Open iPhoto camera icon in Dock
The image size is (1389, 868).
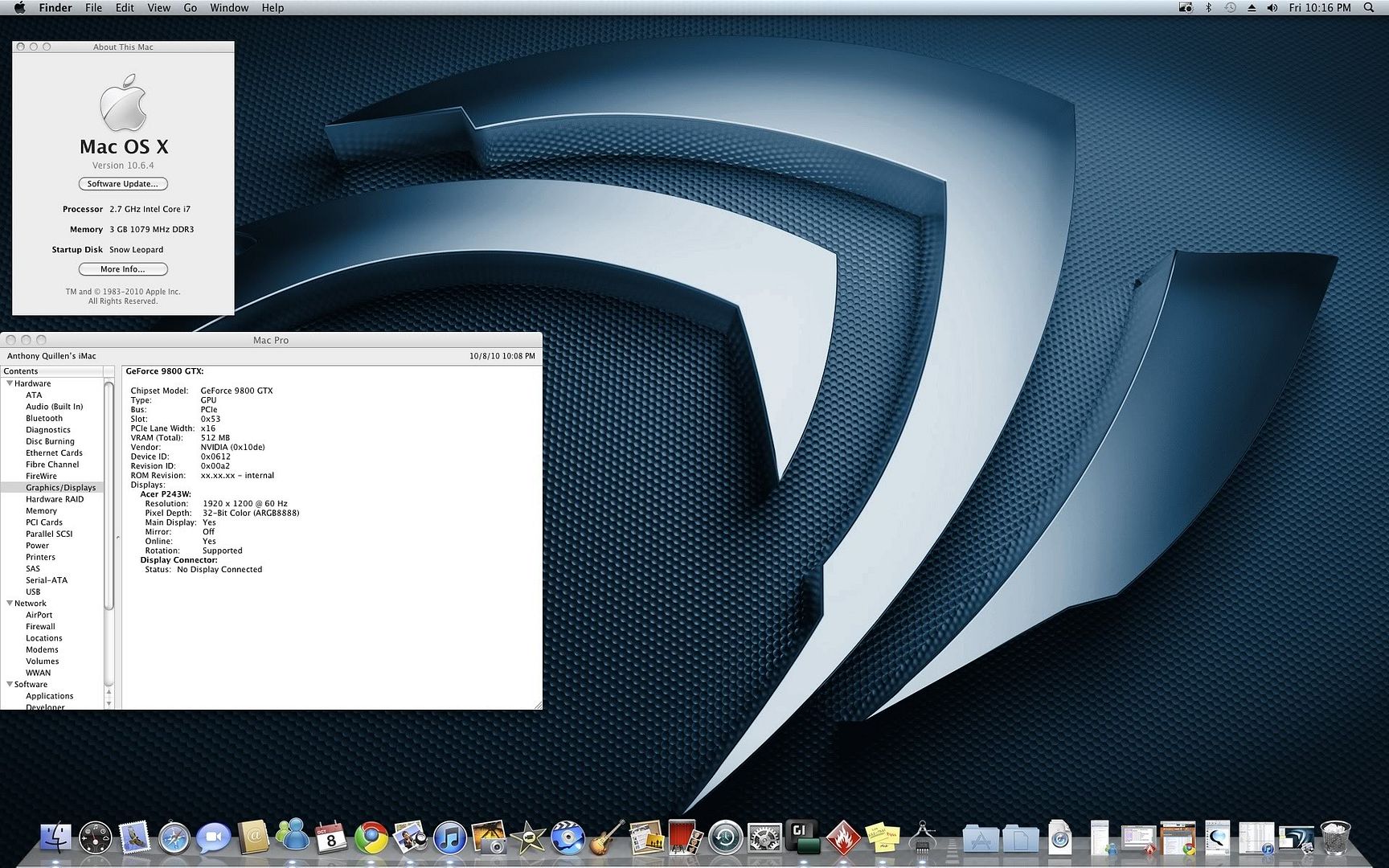coord(489,837)
